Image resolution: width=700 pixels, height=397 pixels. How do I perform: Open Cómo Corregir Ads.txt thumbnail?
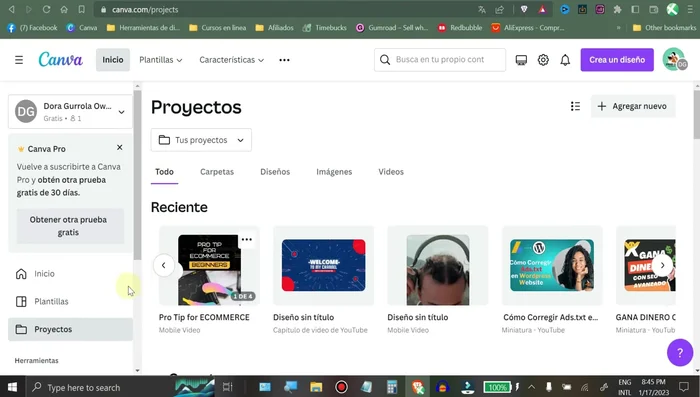(x=552, y=265)
